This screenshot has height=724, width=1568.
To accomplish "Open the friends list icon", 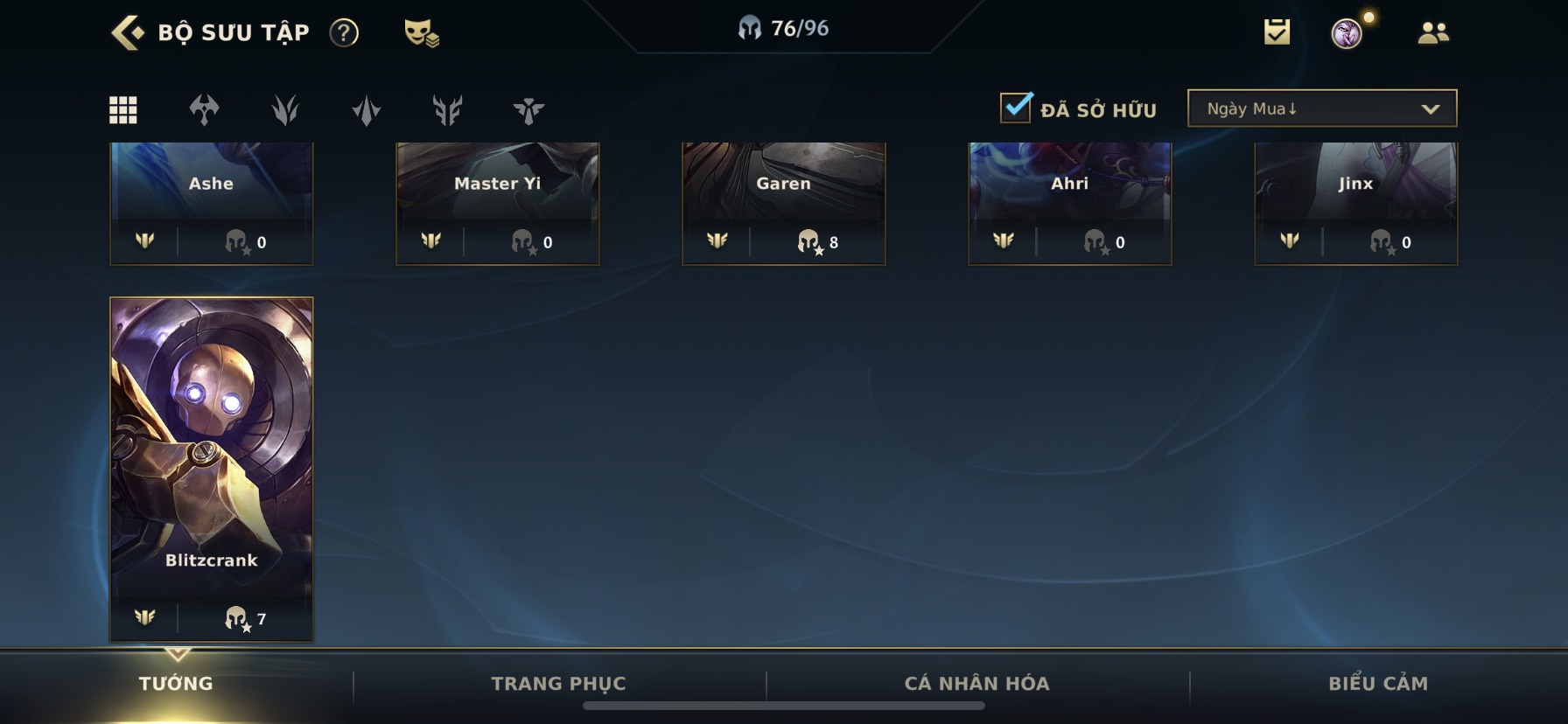I will [1433, 33].
